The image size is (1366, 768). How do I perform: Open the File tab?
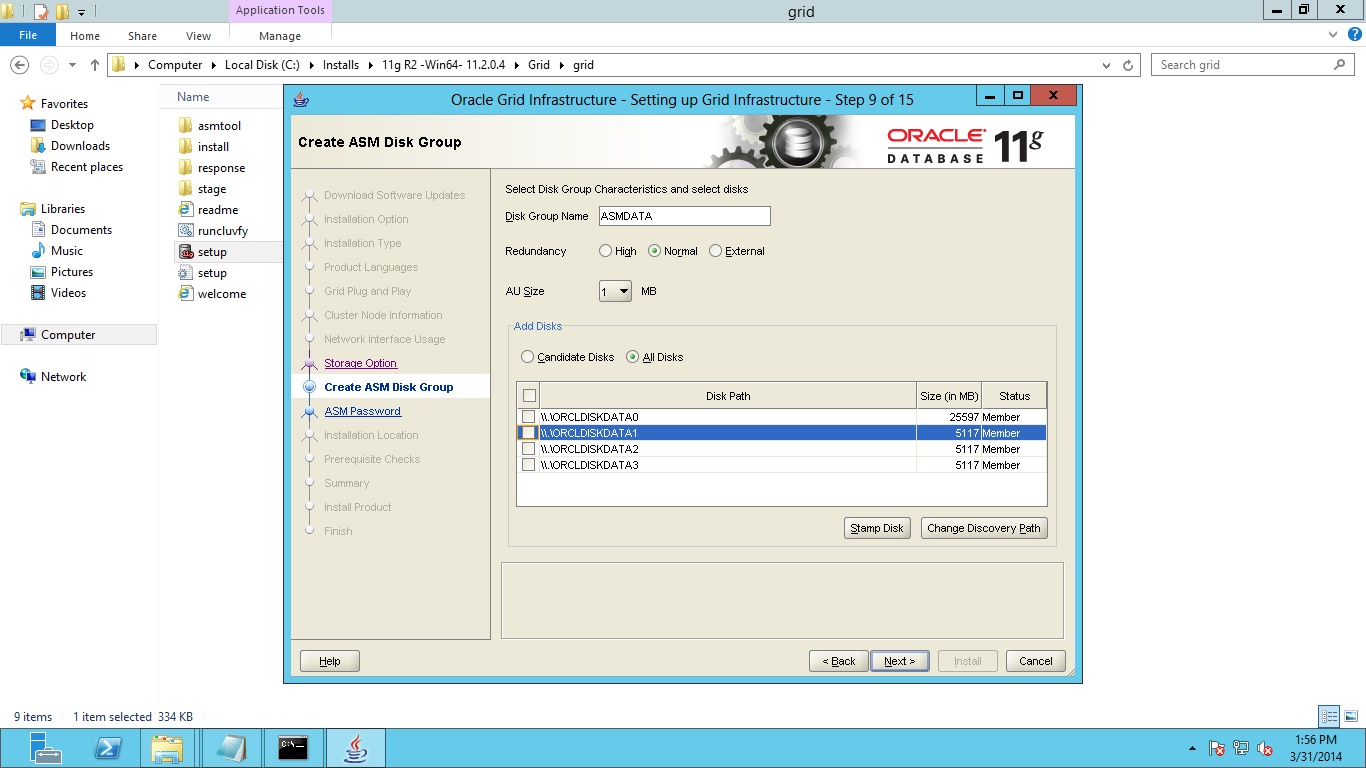(x=28, y=35)
